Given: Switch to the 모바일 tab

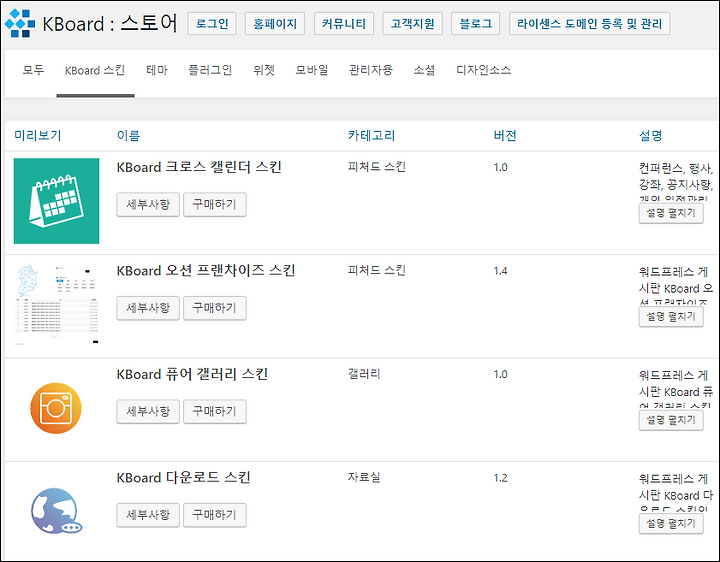Looking at the screenshot, I should (312, 70).
